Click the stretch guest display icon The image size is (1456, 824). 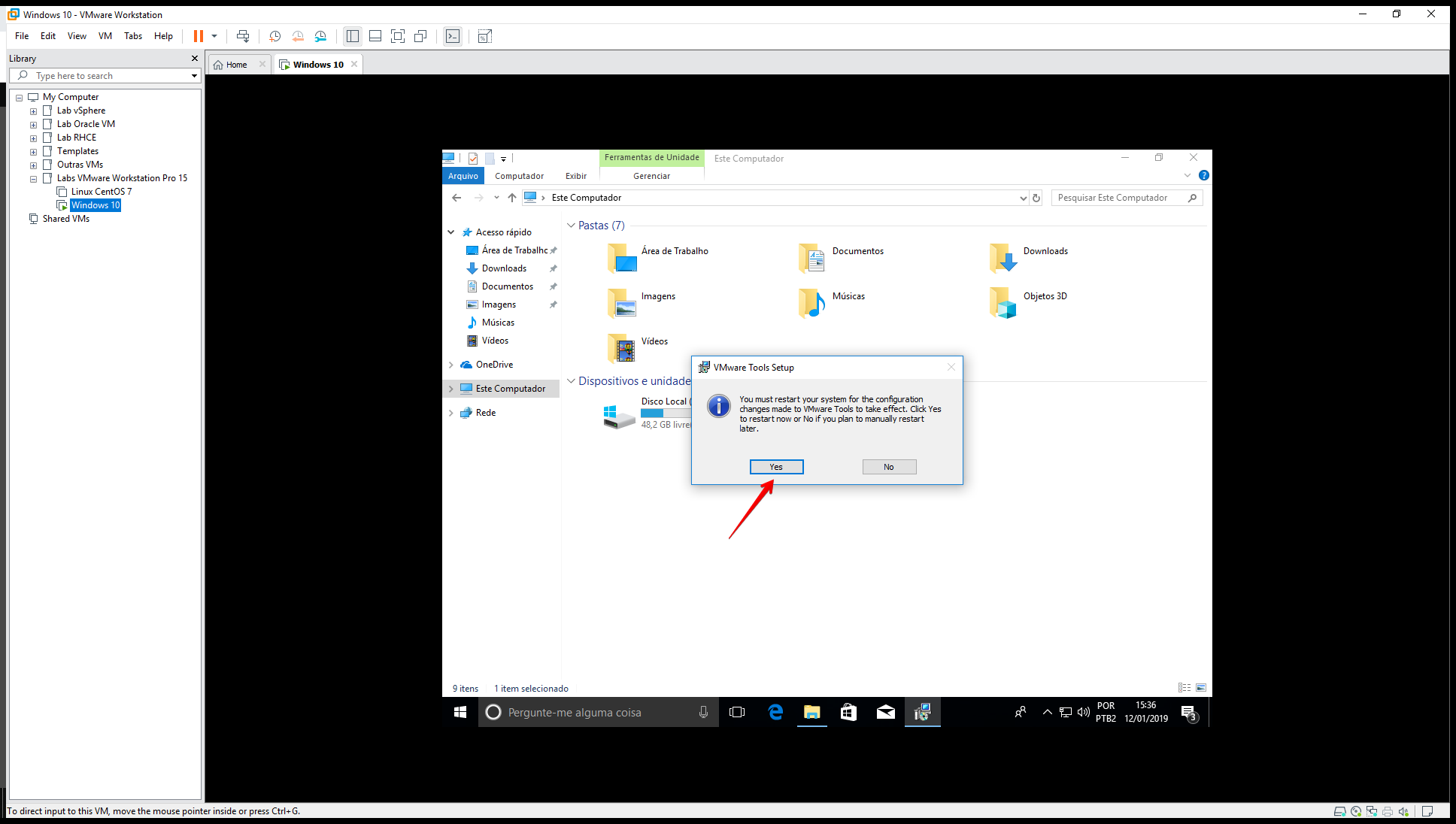485,36
